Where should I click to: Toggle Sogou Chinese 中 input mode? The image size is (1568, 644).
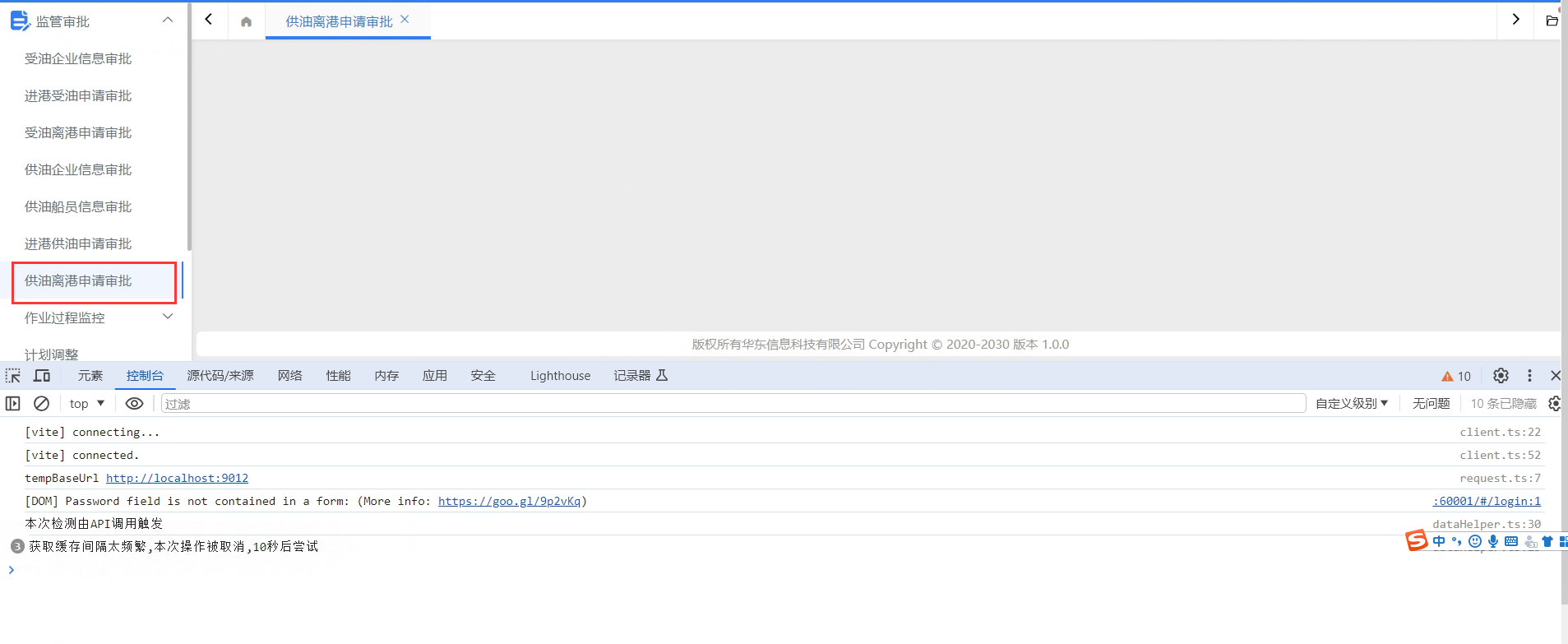click(x=1439, y=541)
